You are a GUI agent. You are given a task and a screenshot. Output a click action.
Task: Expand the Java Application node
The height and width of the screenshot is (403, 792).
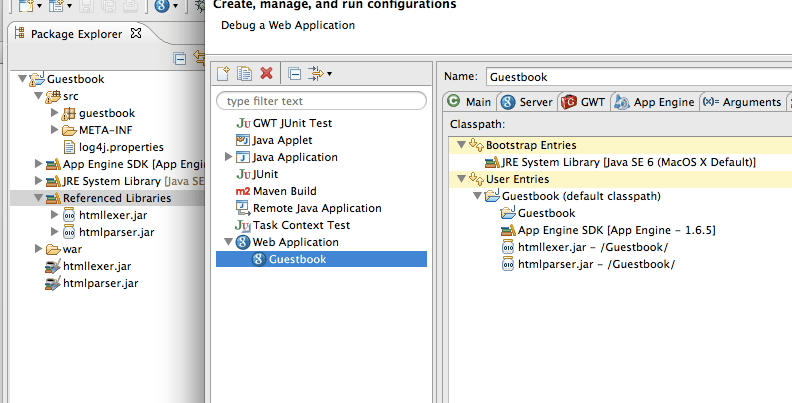228,157
